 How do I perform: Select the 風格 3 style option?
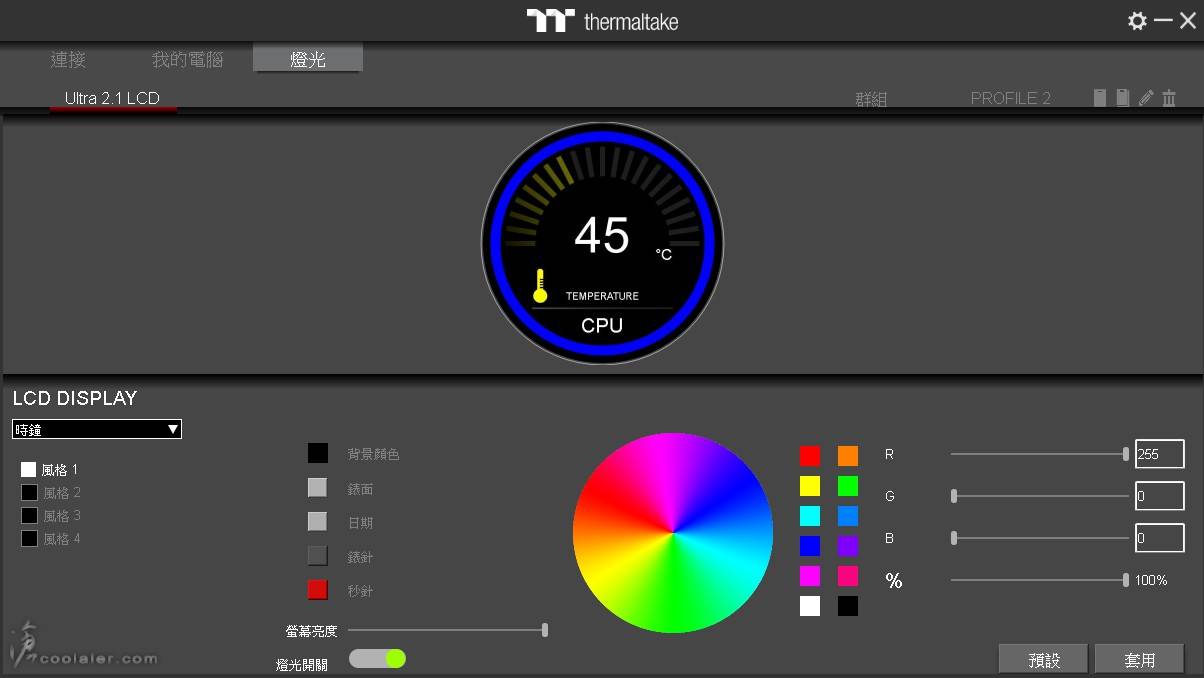tap(29, 516)
